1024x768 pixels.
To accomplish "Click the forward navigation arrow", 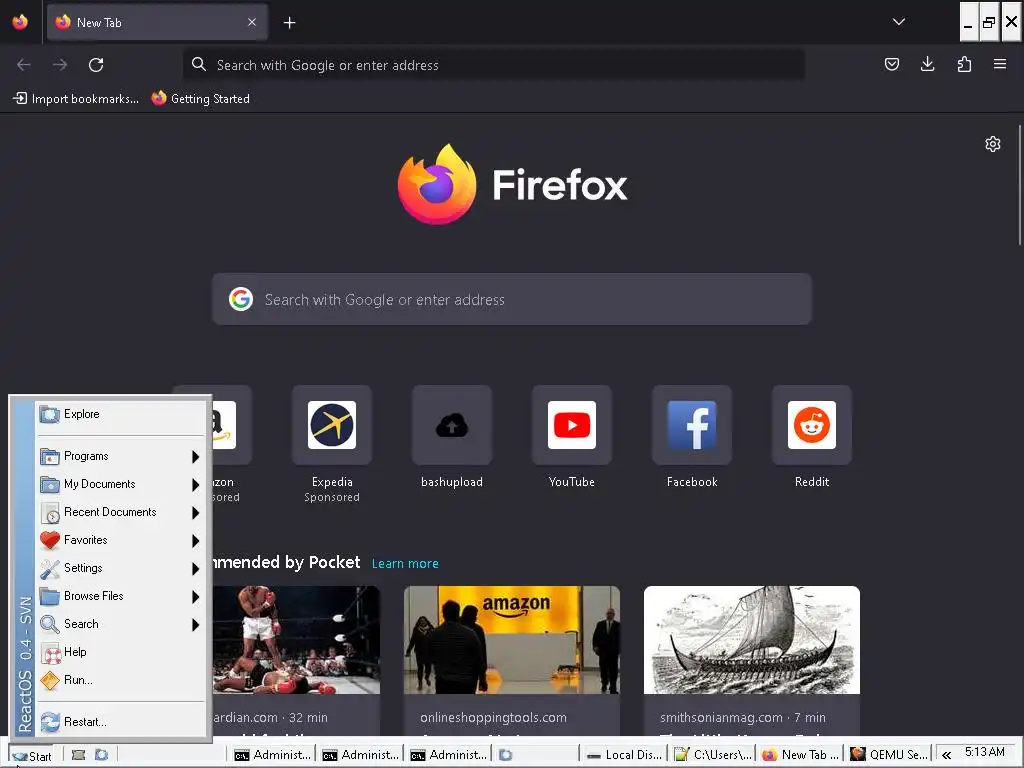I will point(60,65).
